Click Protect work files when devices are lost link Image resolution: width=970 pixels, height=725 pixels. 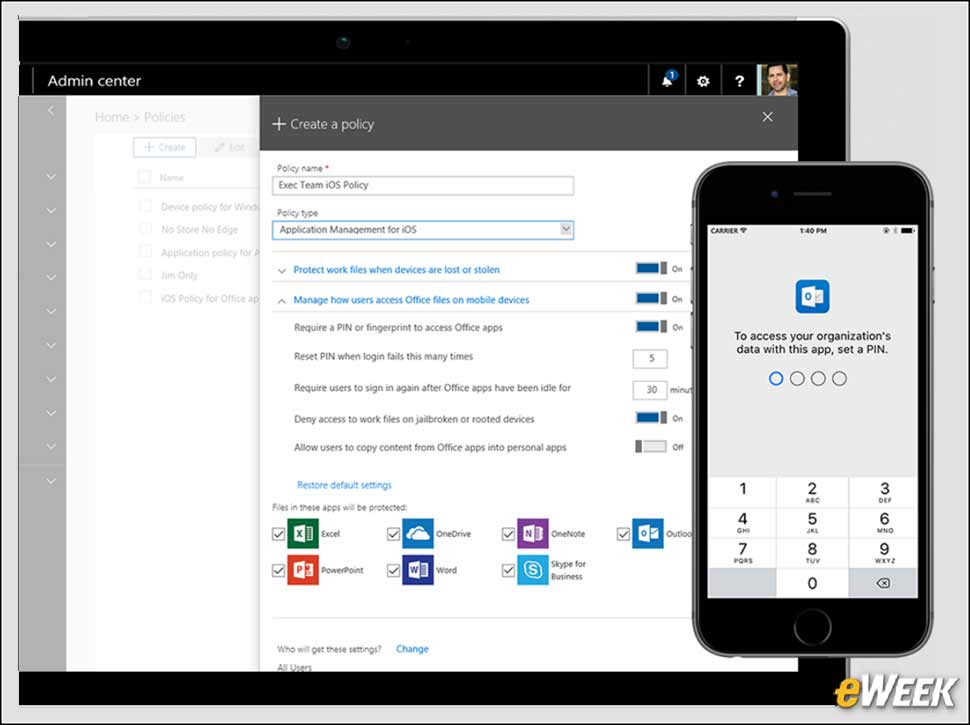pyautogui.click(x=397, y=270)
